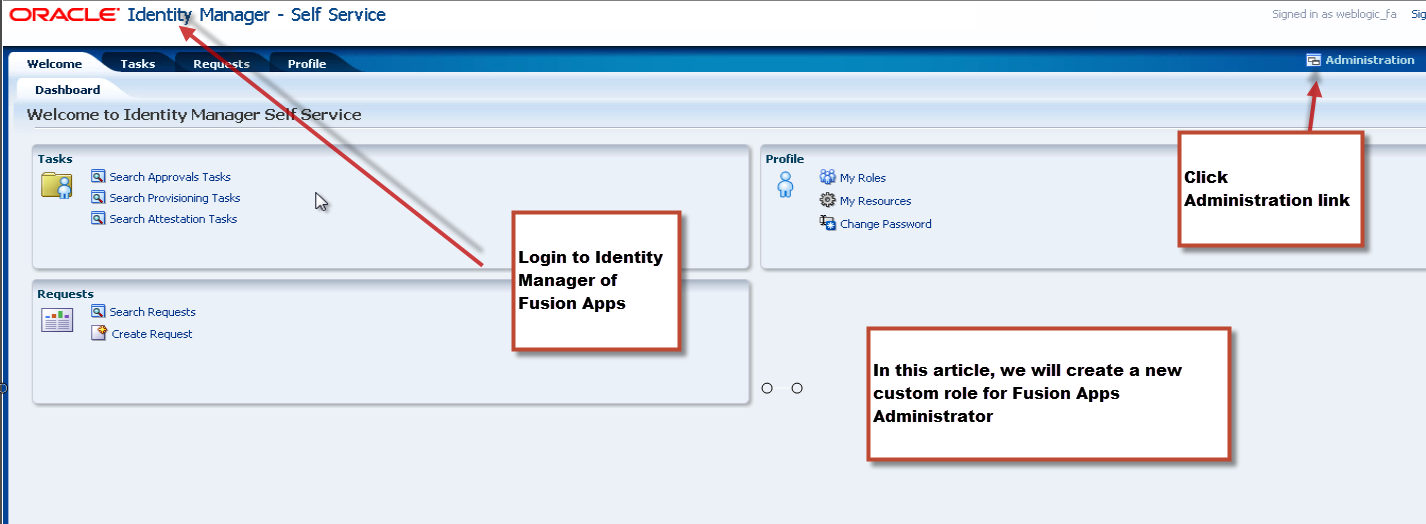The image size is (1426, 524).
Task: Click the Create Request document icon
Action: (x=98, y=333)
